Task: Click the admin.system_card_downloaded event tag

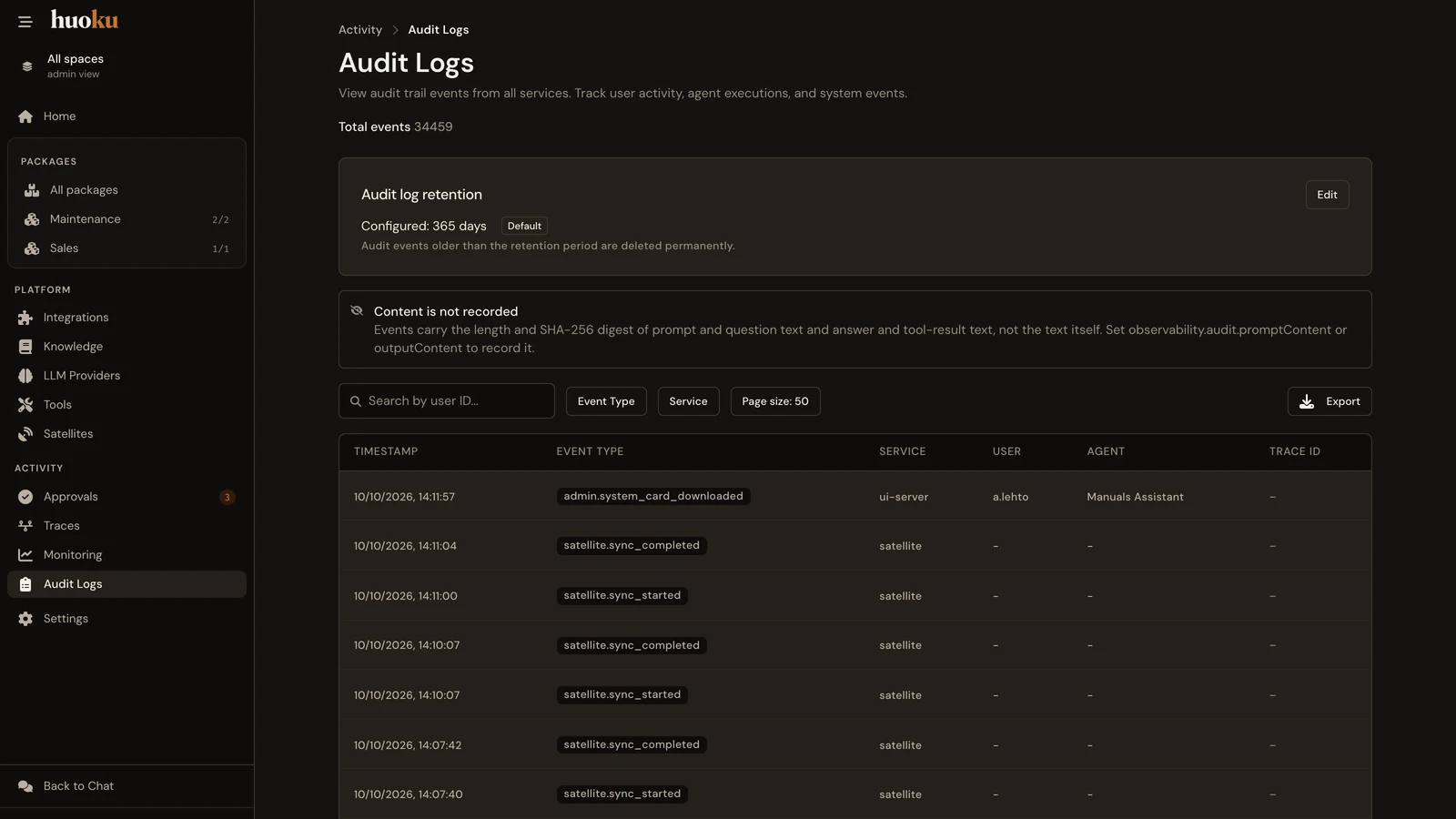Action: pyautogui.click(x=653, y=497)
